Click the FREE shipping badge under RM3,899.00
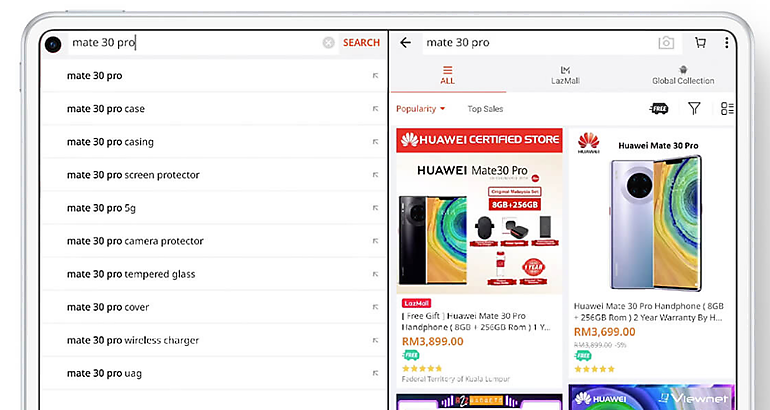The height and width of the screenshot is (410, 770). coord(411,355)
